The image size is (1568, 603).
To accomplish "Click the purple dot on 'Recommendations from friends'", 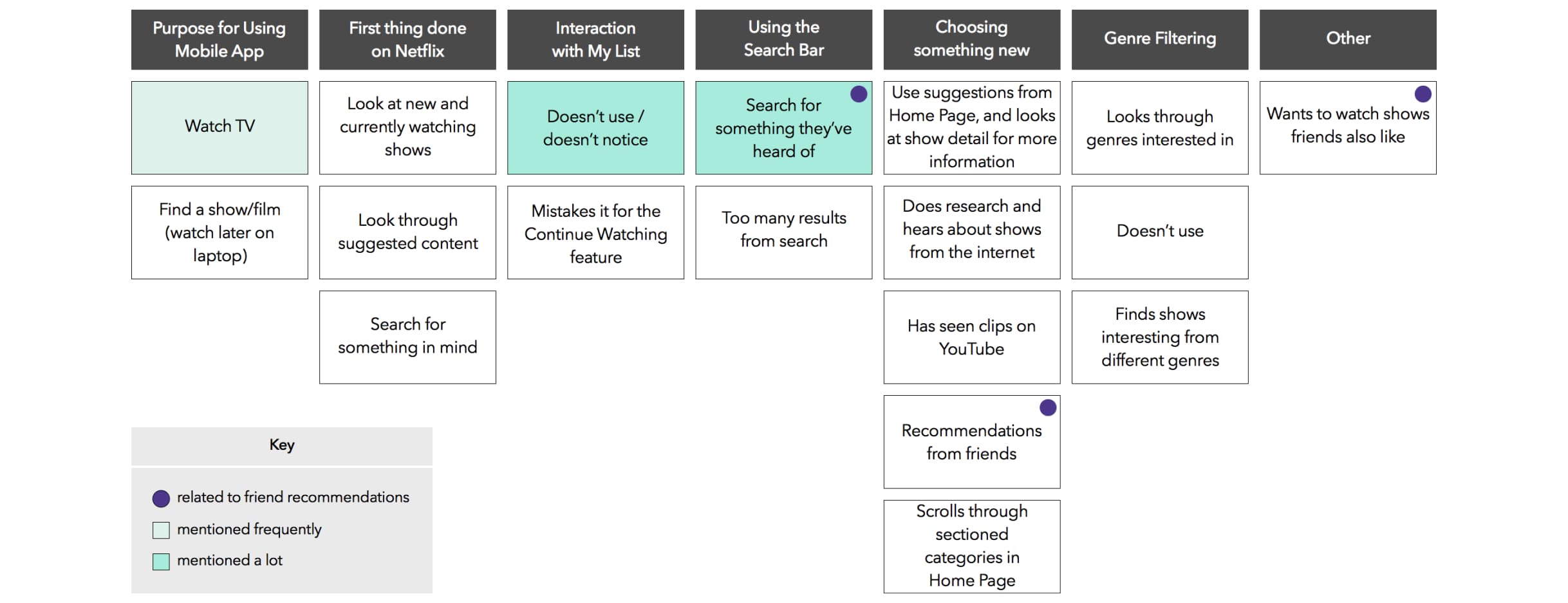I will tap(1048, 408).
